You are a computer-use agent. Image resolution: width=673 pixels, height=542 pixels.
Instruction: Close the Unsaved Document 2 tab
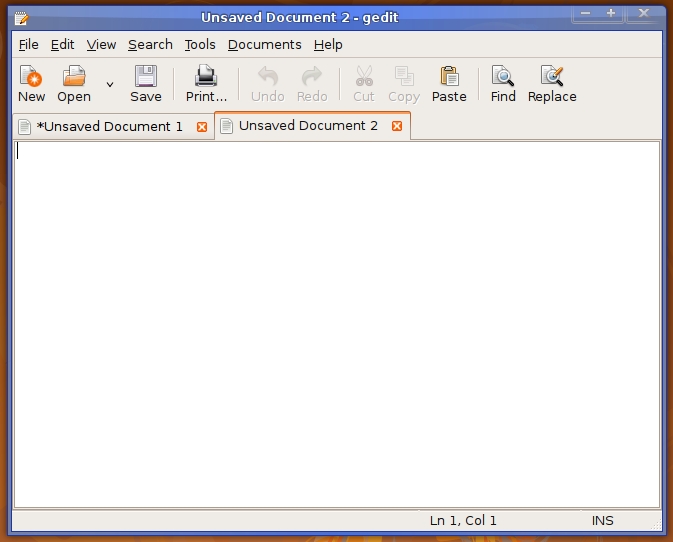[x=397, y=126]
